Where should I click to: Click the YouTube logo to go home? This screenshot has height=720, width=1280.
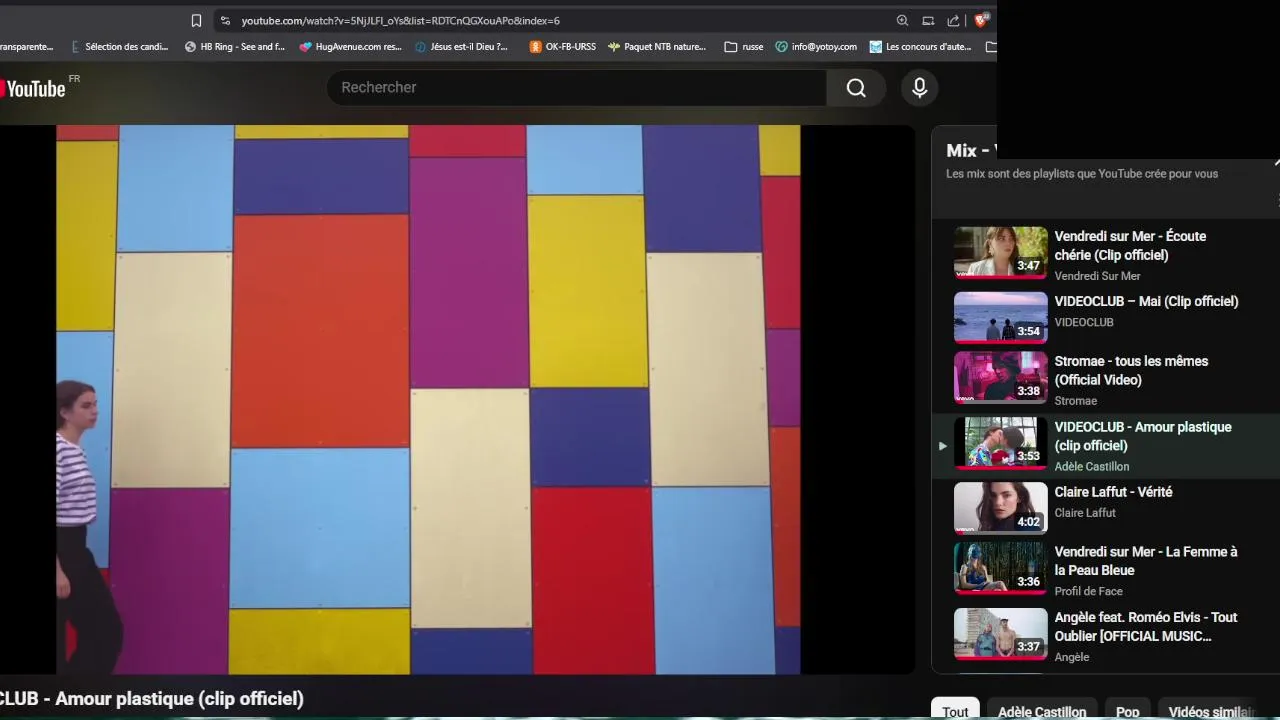coord(36,88)
